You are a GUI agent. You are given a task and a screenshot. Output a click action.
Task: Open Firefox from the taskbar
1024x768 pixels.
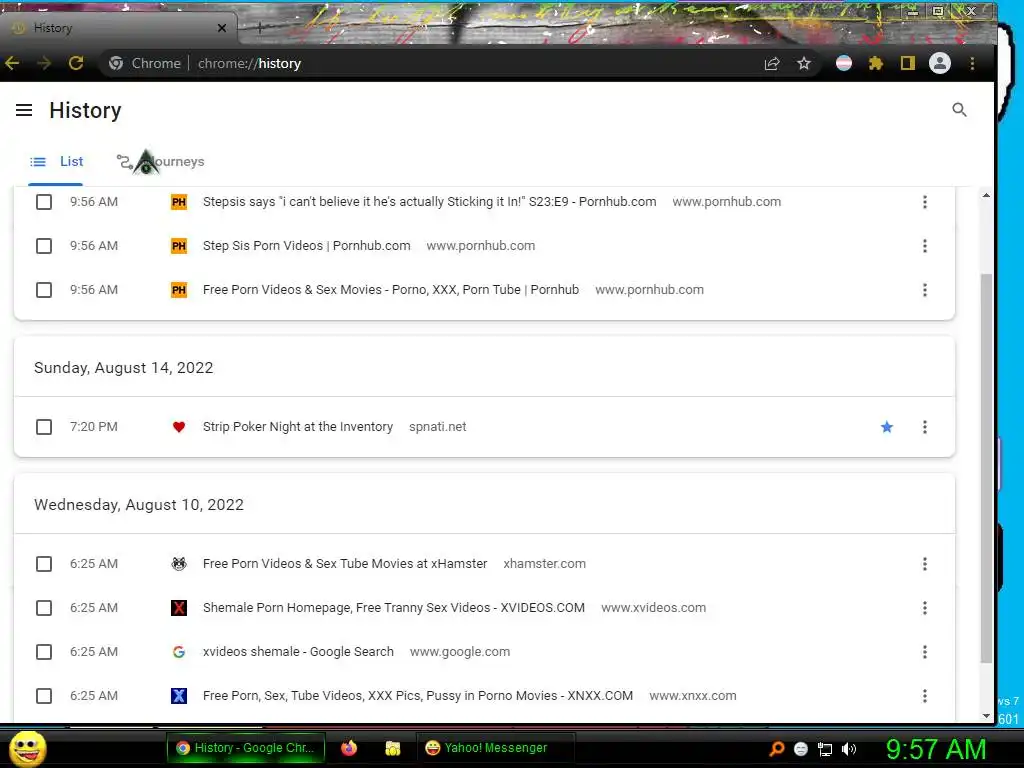coord(349,748)
